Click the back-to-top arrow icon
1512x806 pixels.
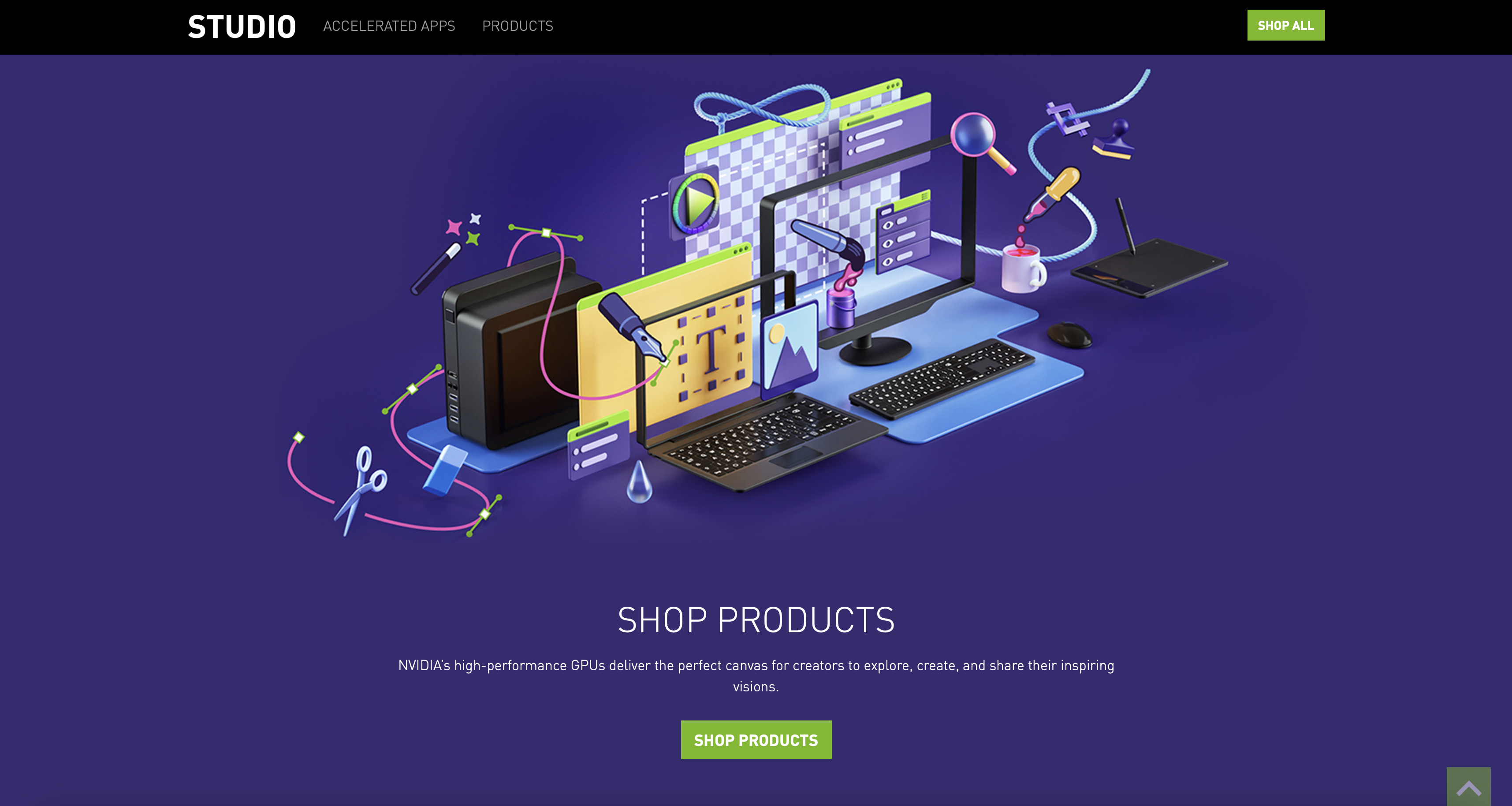point(1468,787)
